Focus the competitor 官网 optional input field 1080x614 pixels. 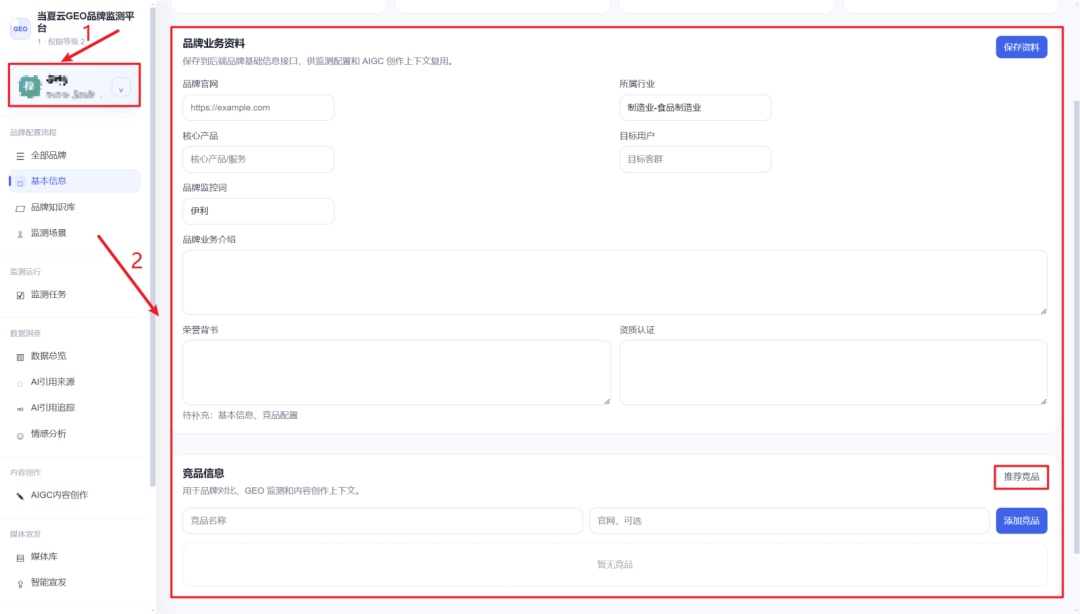789,521
